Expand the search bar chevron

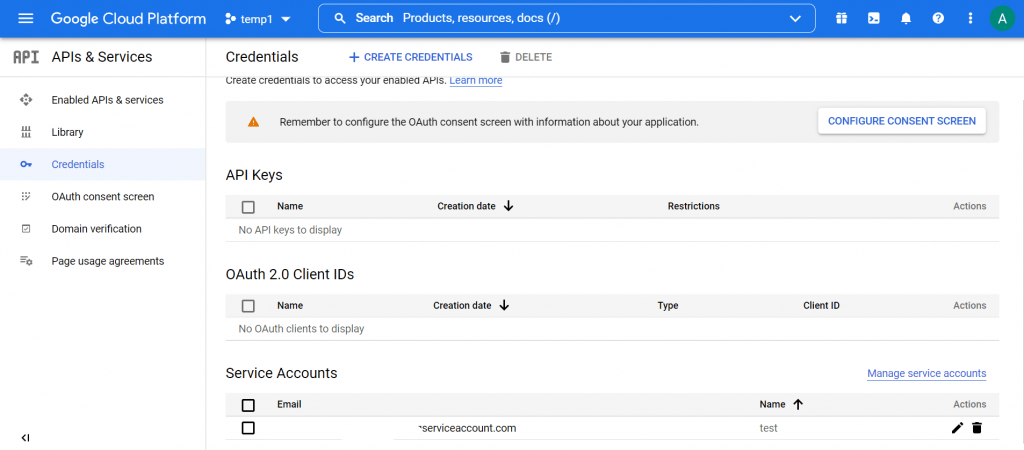tap(795, 18)
